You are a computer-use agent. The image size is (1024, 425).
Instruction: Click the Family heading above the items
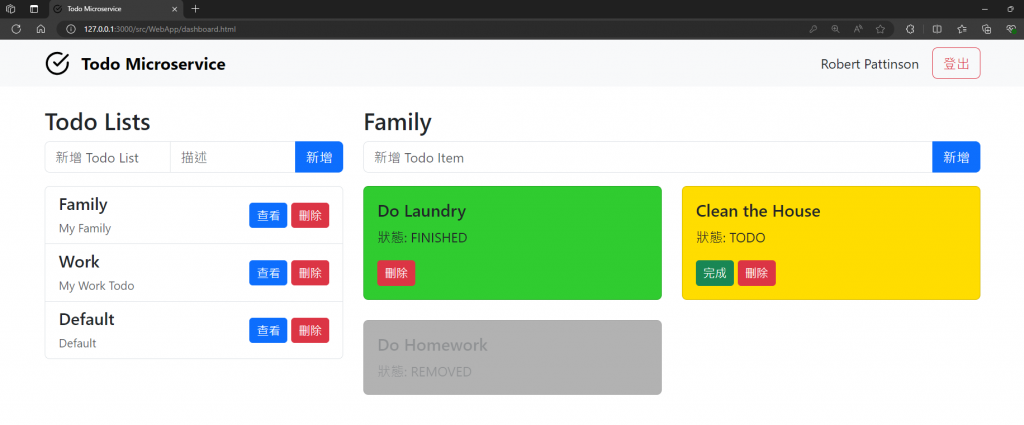click(398, 122)
